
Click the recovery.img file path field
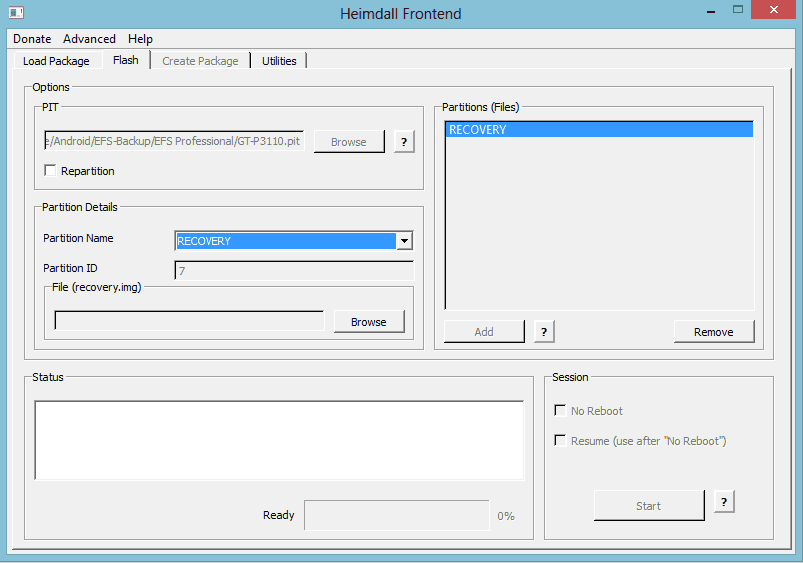pos(189,321)
